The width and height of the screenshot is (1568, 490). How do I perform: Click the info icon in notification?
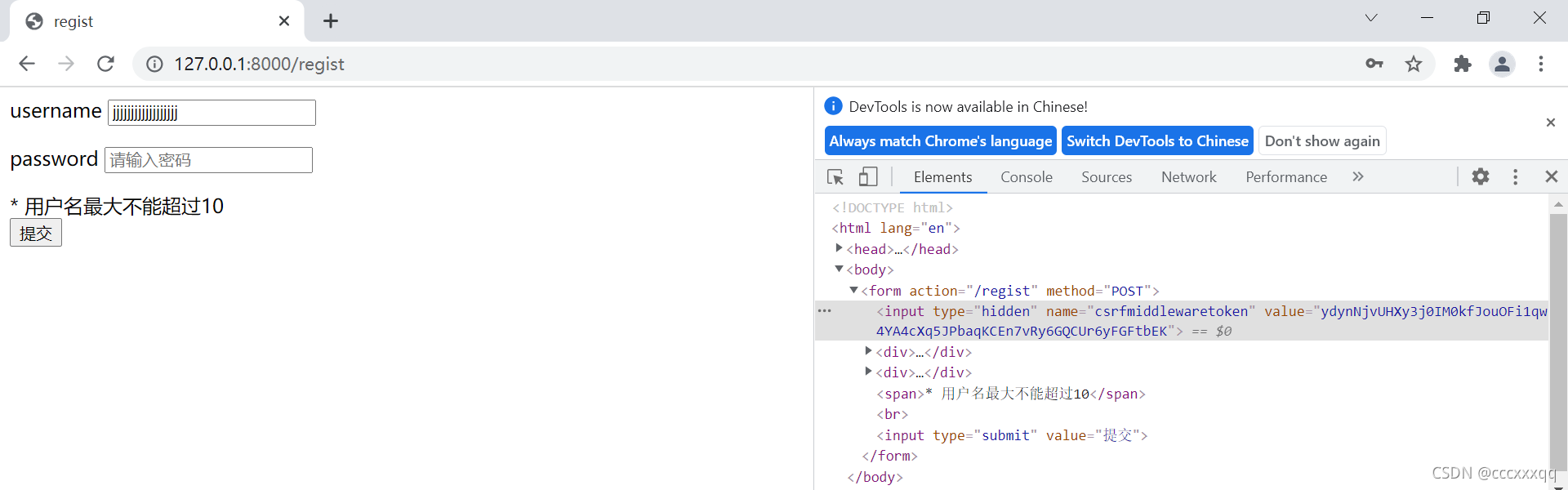(833, 106)
